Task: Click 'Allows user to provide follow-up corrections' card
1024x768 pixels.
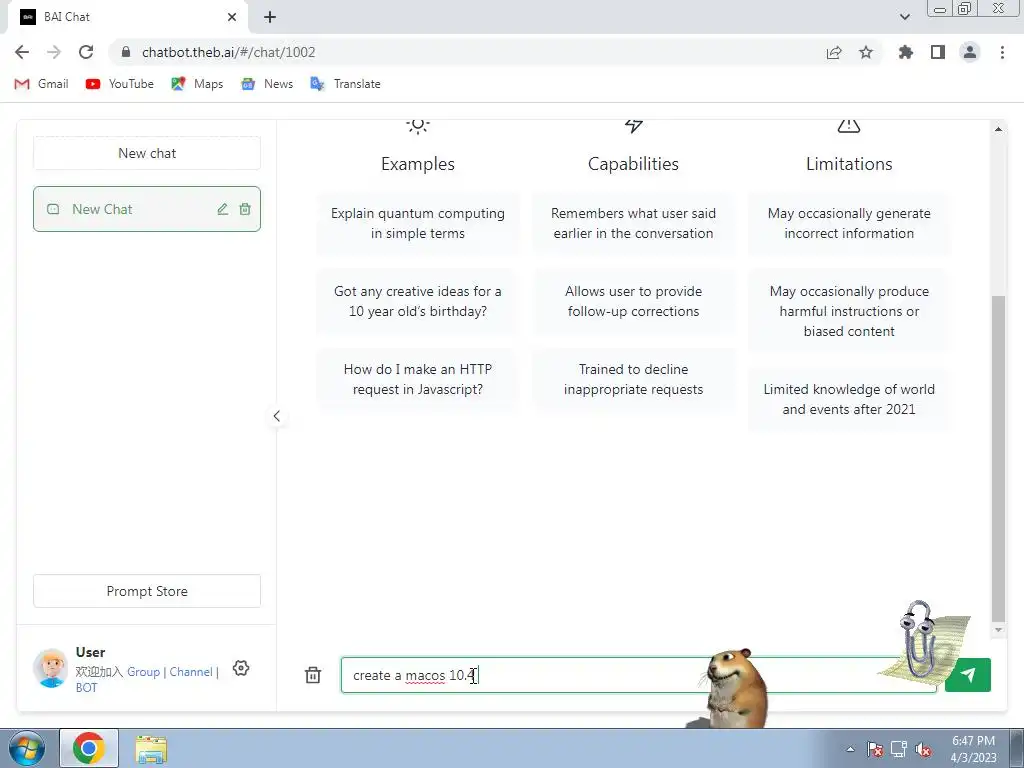Action: (x=633, y=301)
